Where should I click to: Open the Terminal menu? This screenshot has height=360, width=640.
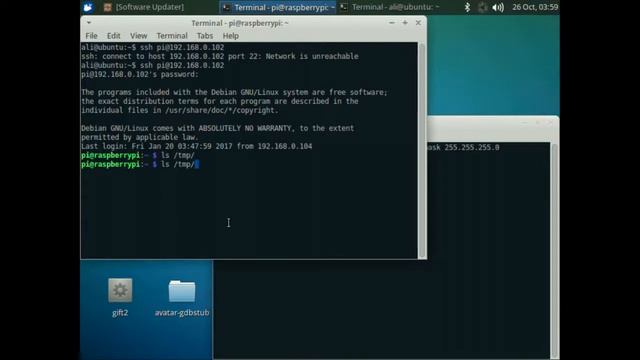(x=172, y=36)
